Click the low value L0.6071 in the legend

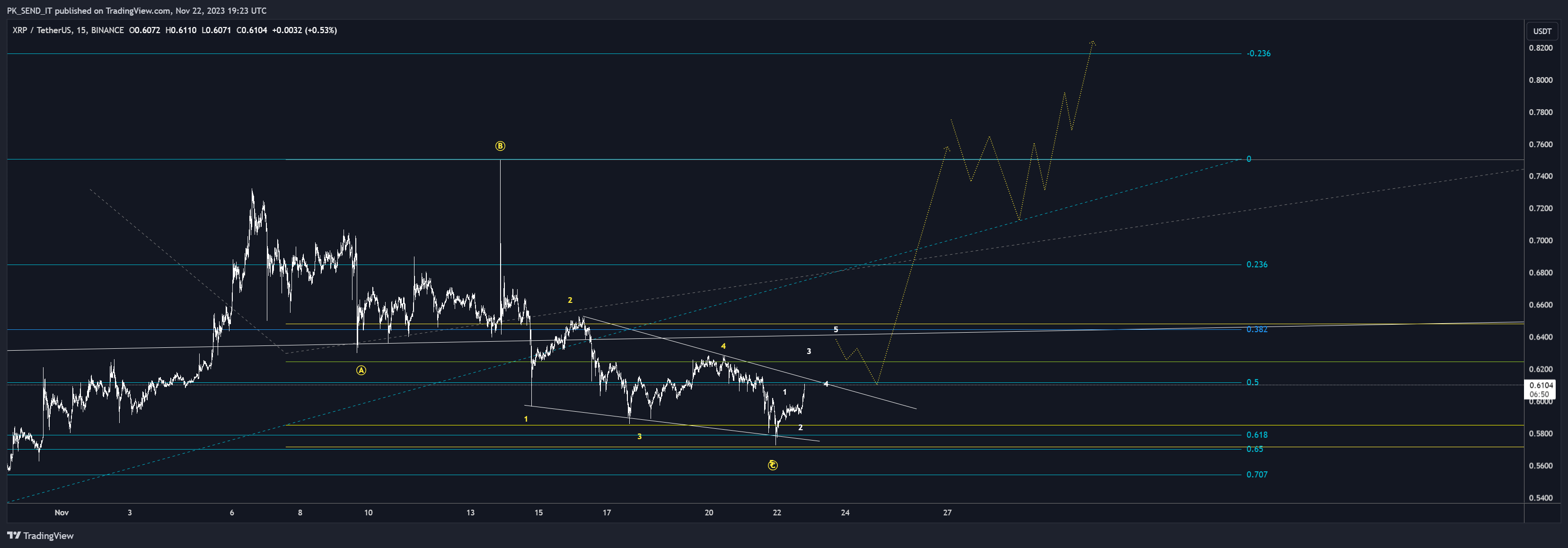[x=216, y=30]
